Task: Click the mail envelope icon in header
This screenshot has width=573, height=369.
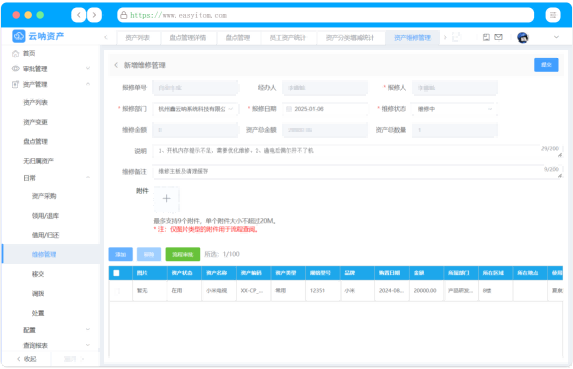Action: pos(498,37)
